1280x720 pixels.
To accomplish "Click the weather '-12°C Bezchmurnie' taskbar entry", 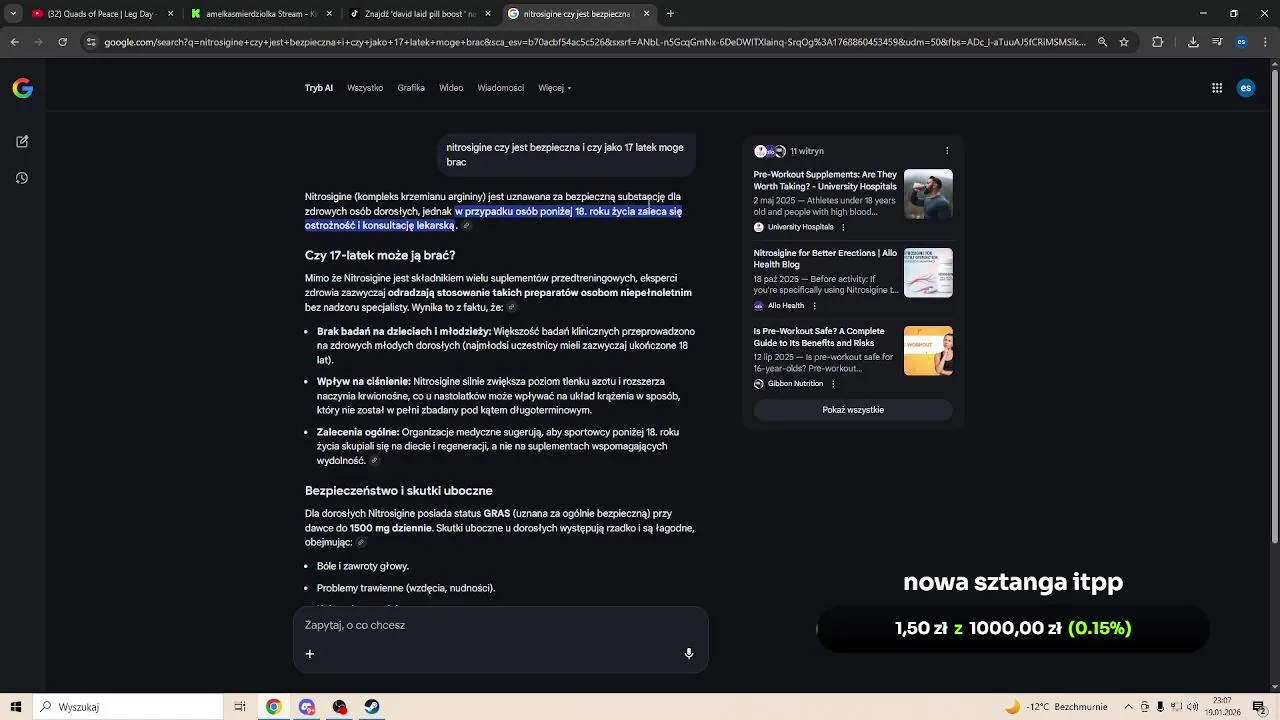I will pos(1057,707).
